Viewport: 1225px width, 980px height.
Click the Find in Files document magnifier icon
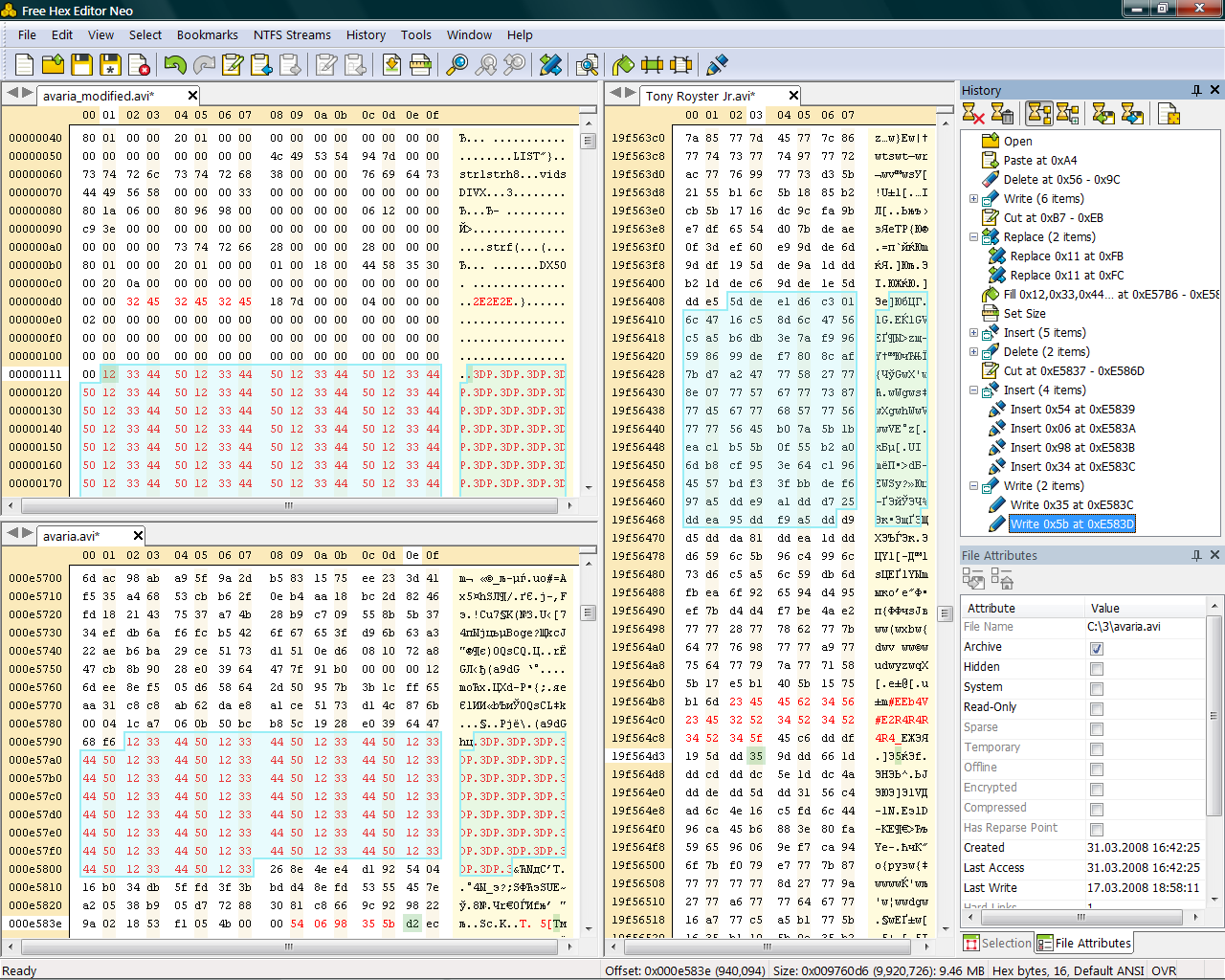tap(588, 64)
